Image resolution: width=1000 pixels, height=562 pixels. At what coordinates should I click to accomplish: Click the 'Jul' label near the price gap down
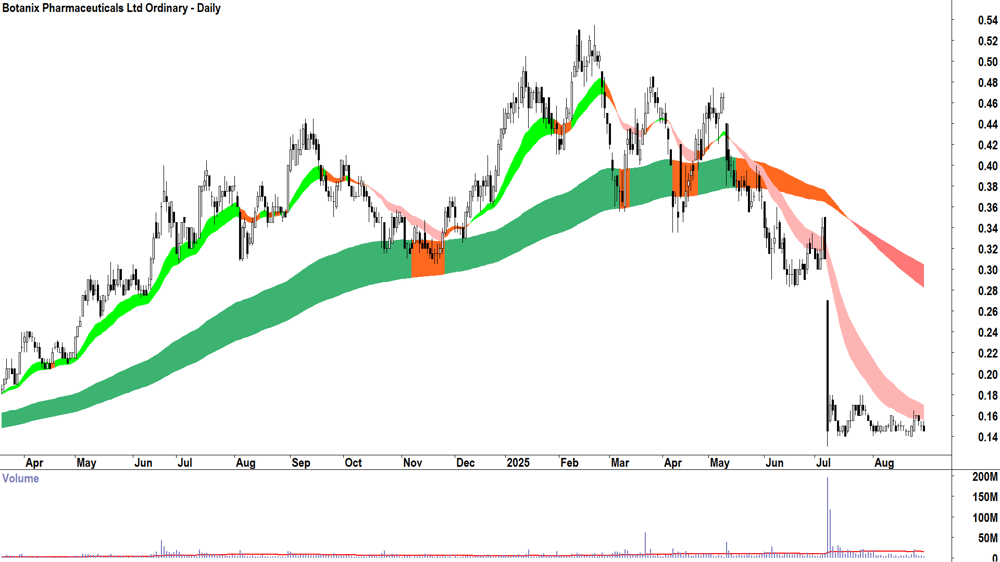click(x=823, y=463)
